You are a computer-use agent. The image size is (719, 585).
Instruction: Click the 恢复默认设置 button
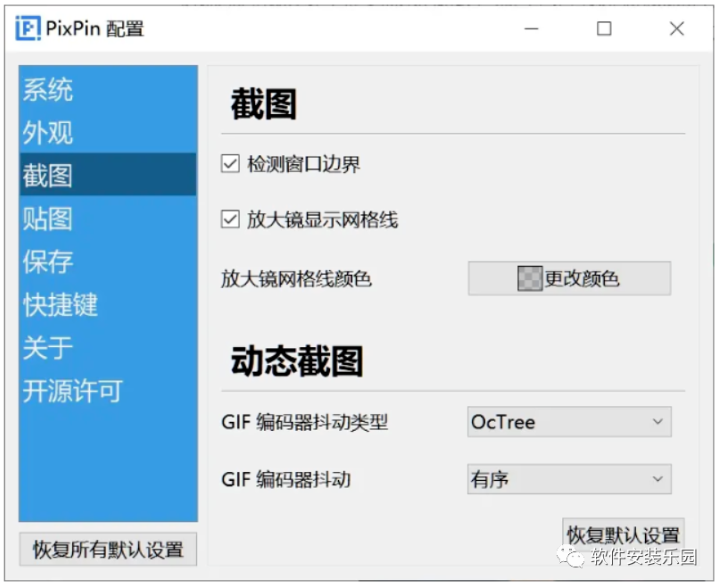(623, 535)
